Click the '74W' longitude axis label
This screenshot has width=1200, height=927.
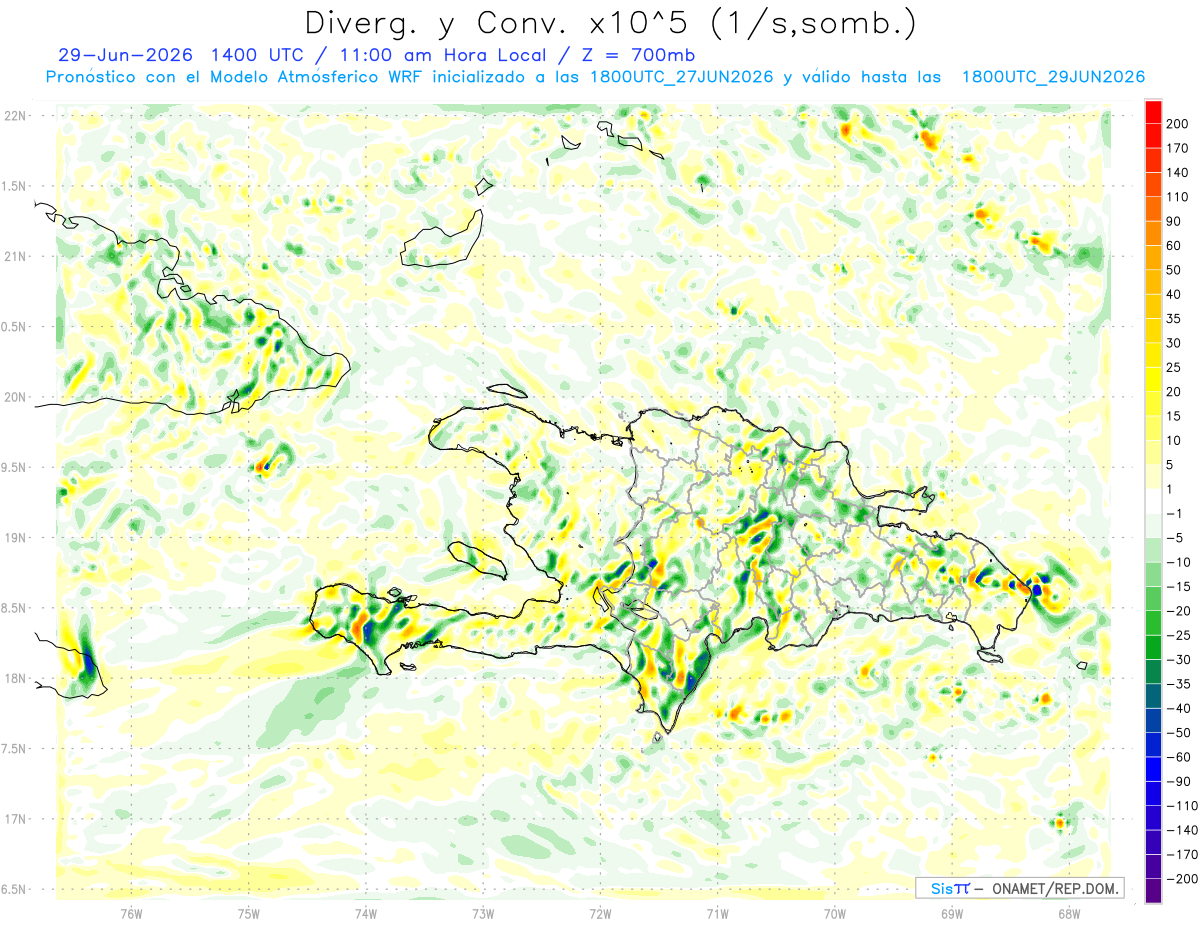point(366,913)
